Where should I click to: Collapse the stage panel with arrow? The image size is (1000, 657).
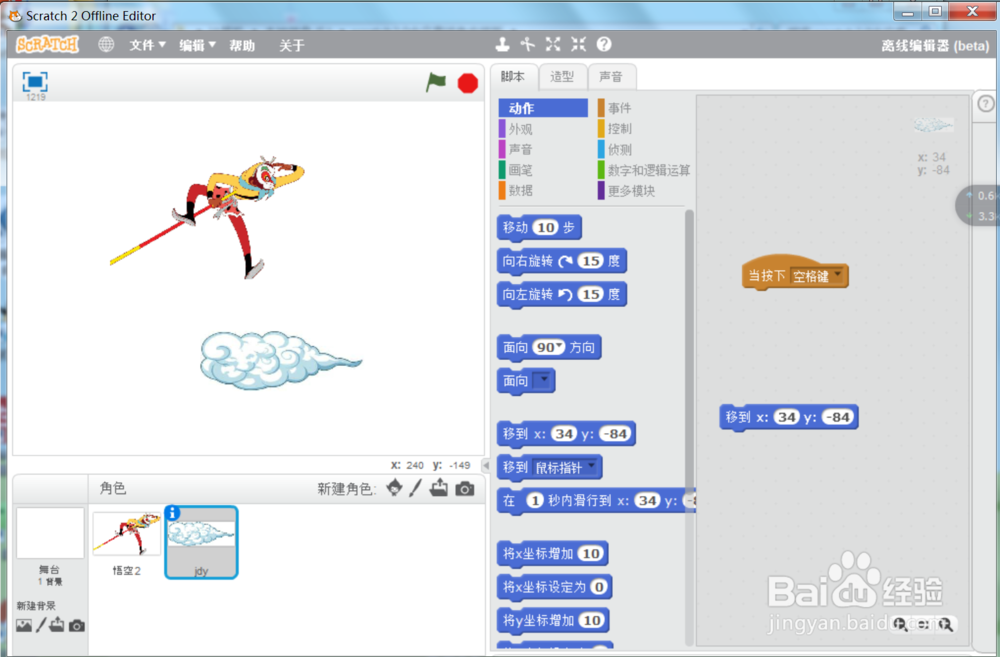pos(486,466)
